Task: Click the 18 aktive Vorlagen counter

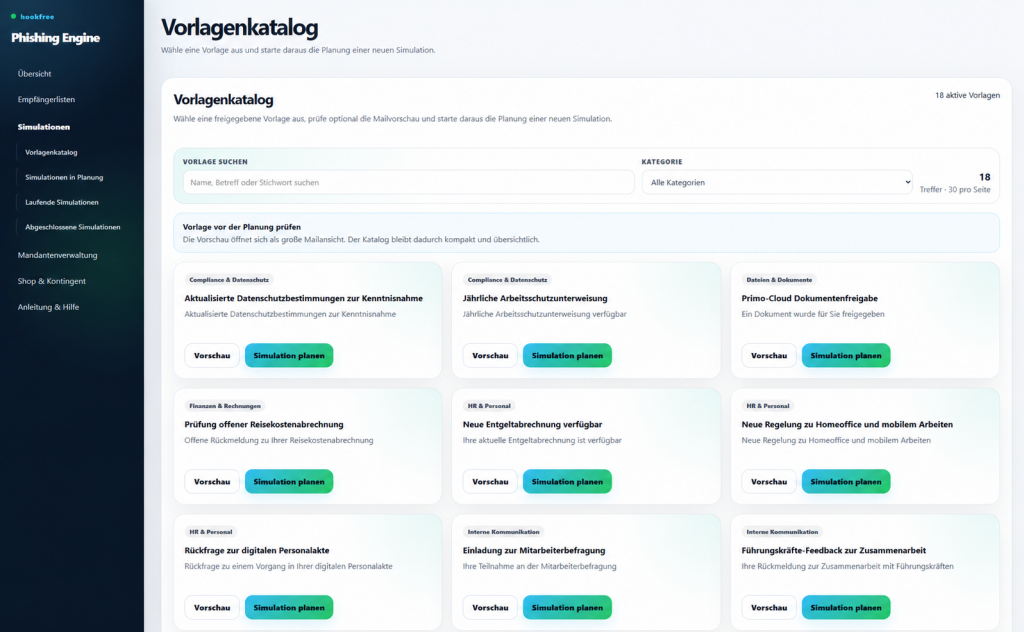Action: tap(967, 95)
